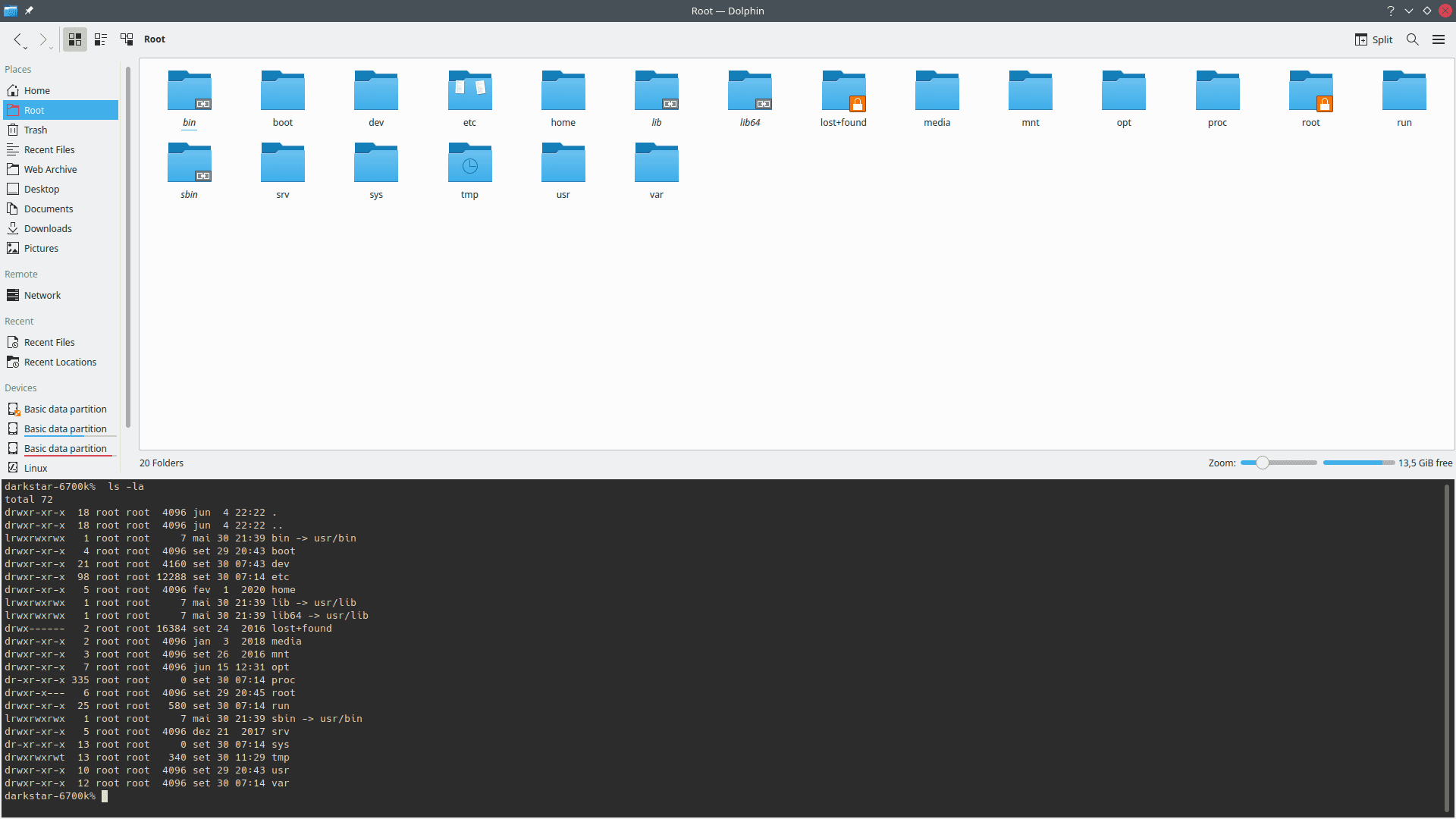This screenshot has width=1456, height=819.
Task: Expand the Recent section in sidebar
Action: tap(20, 320)
